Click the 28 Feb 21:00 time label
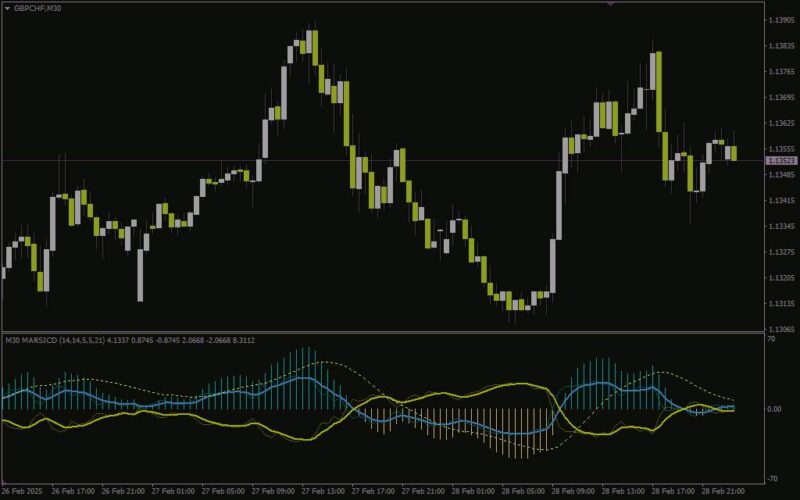Viewport: 800px width, 500px height. [x=723, y=491]
